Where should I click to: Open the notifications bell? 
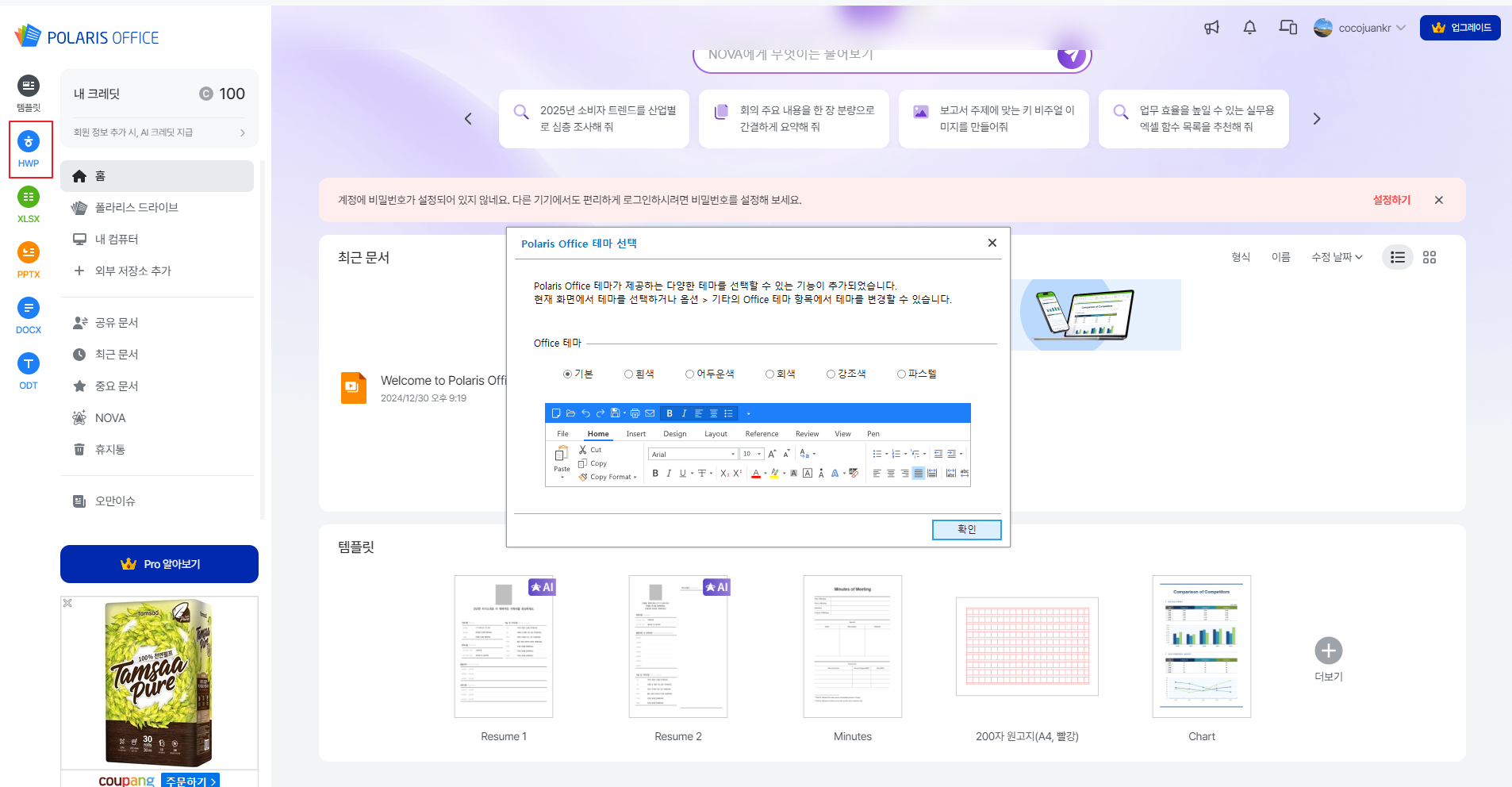tap(1249, 28)
